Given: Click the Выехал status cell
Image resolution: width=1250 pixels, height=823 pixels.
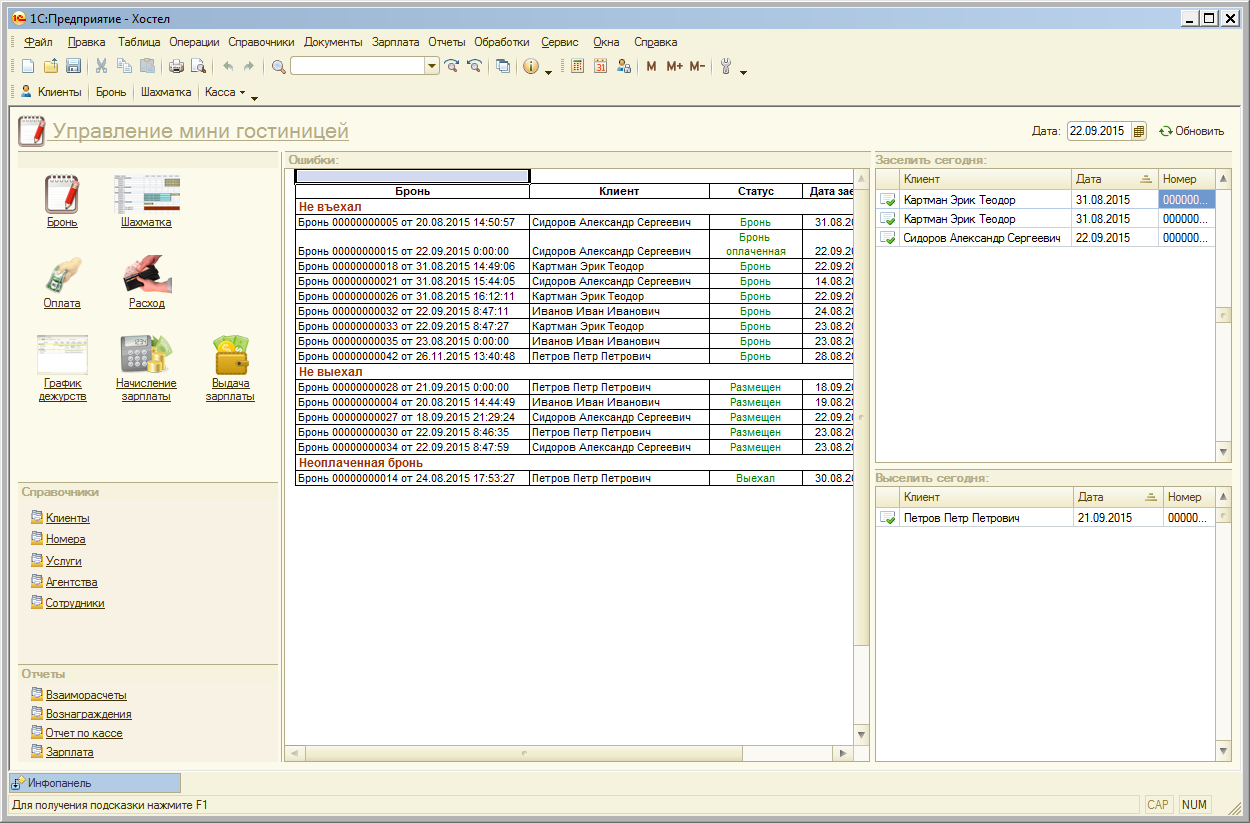Looking at the screenshot, I should (756, 479).
